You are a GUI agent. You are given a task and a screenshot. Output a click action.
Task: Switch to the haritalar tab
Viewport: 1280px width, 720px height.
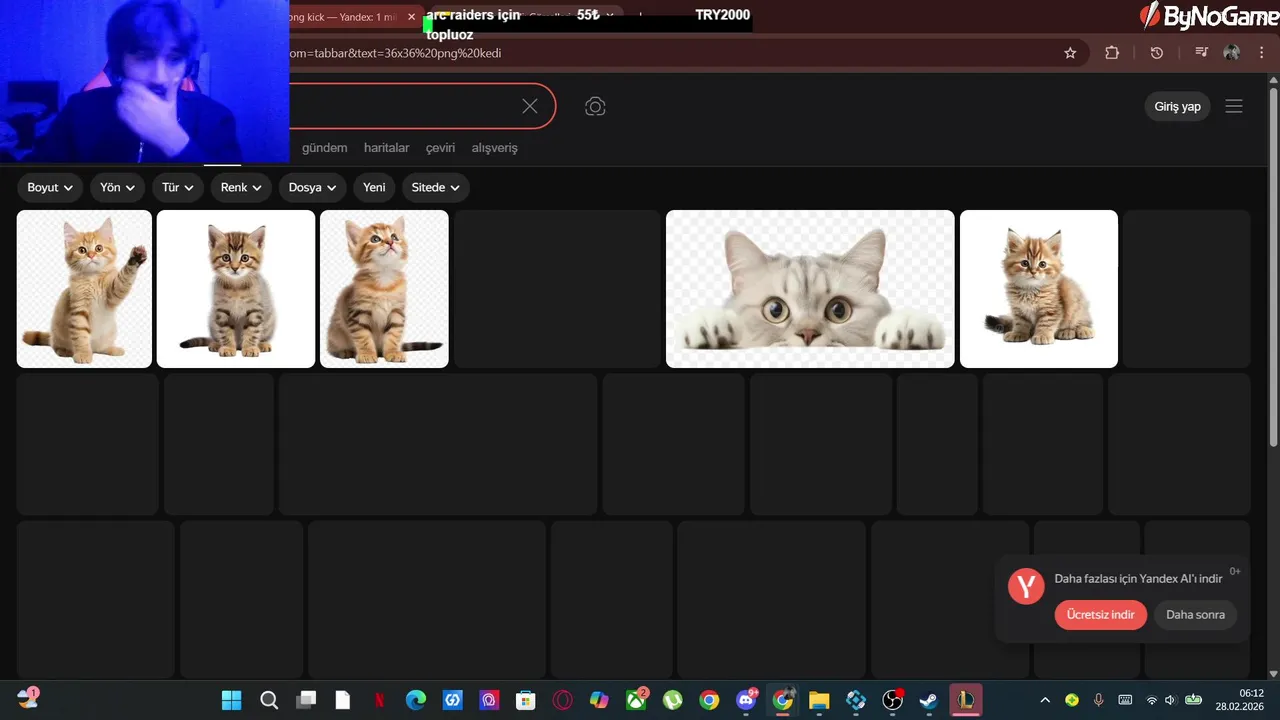pos(386,147)
